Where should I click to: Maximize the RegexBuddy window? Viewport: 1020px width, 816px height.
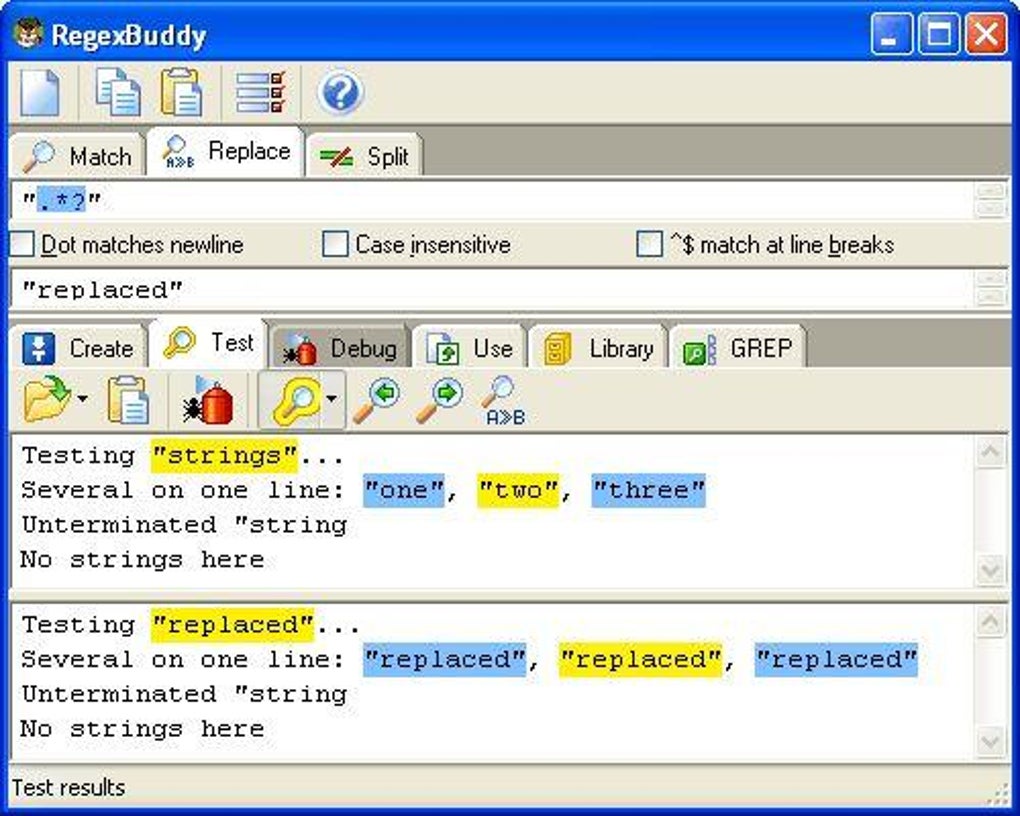(x=938, y=34)
